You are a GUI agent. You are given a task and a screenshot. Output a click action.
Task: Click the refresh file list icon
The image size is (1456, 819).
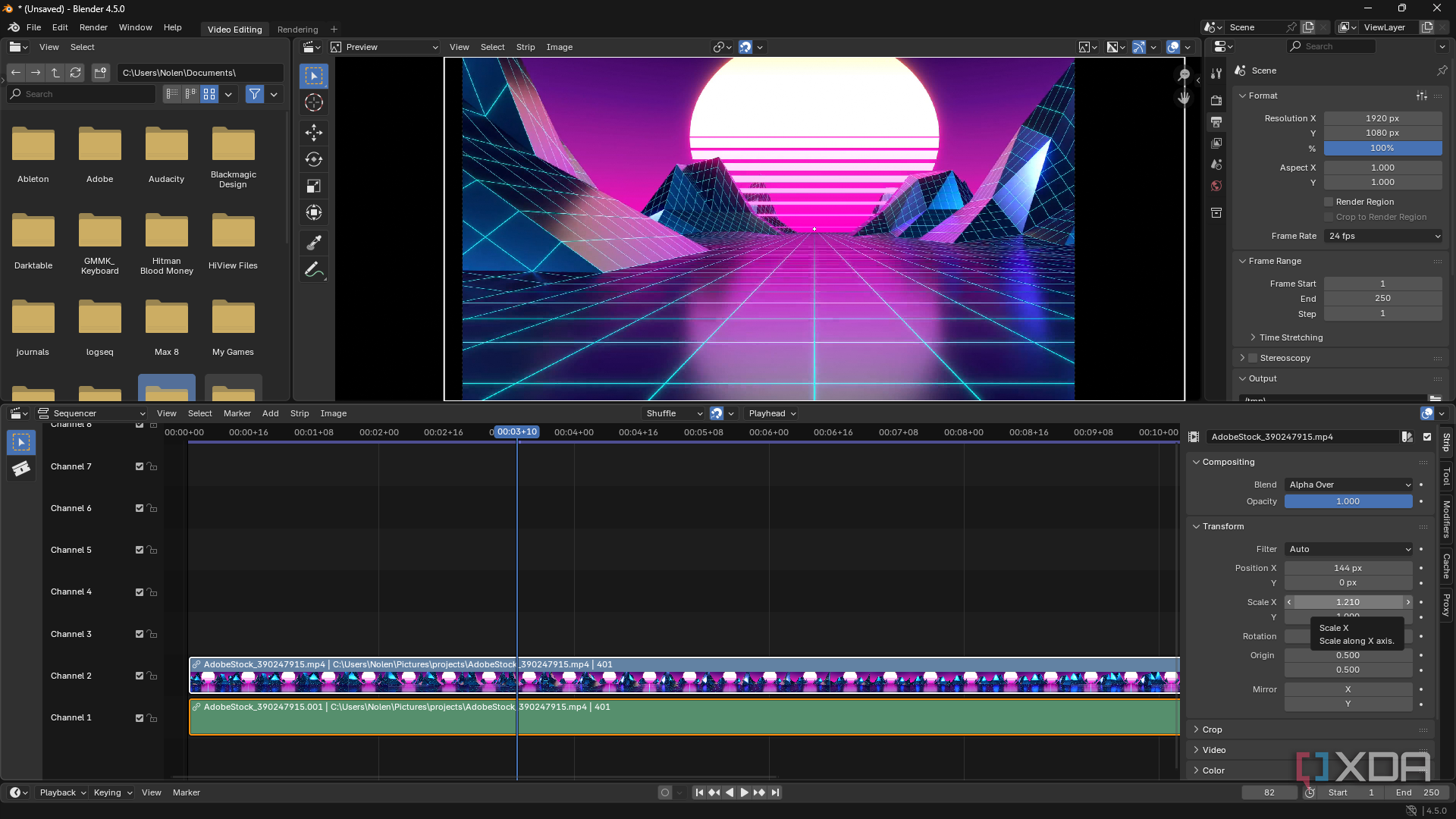pos(75,73)
